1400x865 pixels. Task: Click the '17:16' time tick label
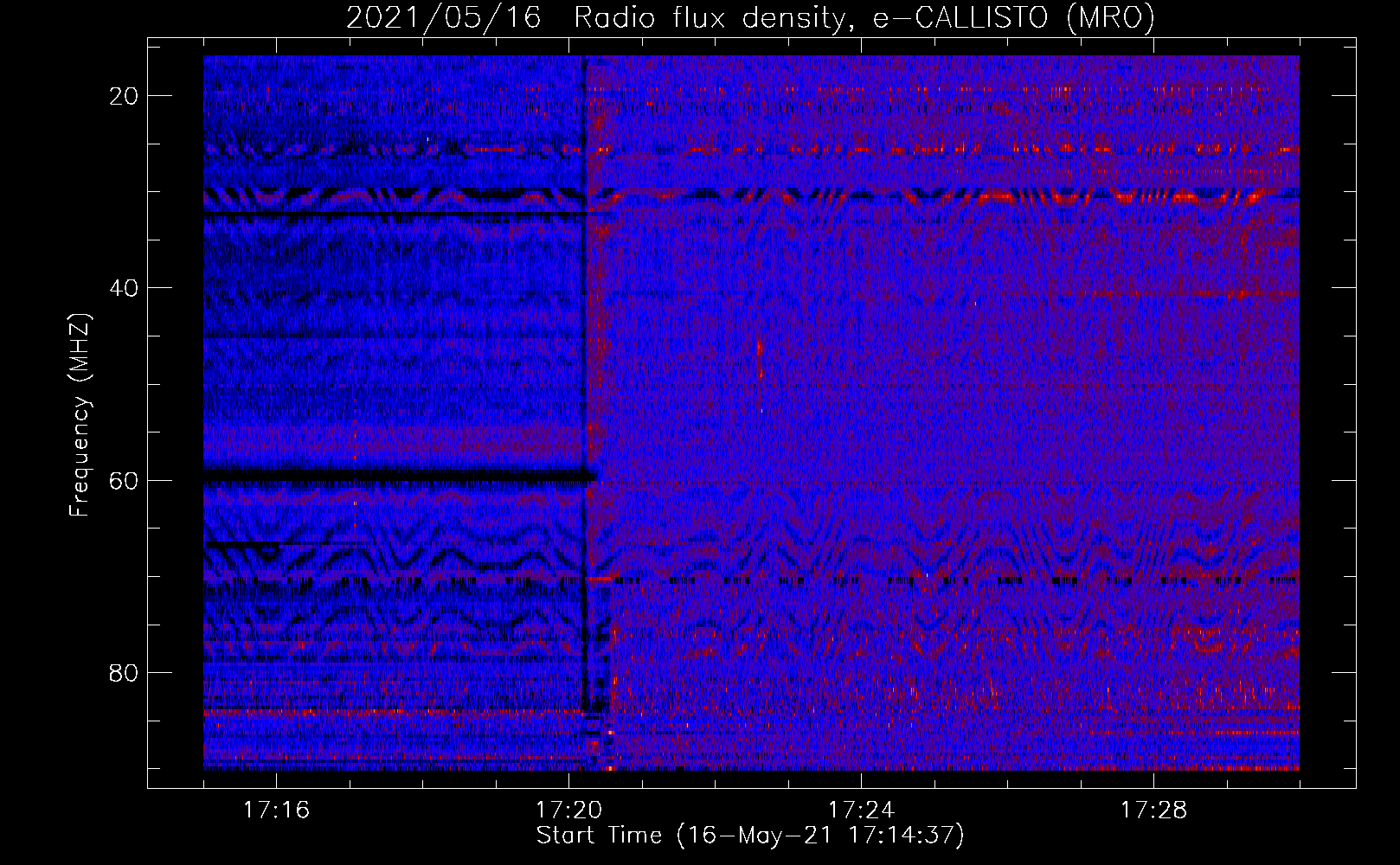click(276, 810)
